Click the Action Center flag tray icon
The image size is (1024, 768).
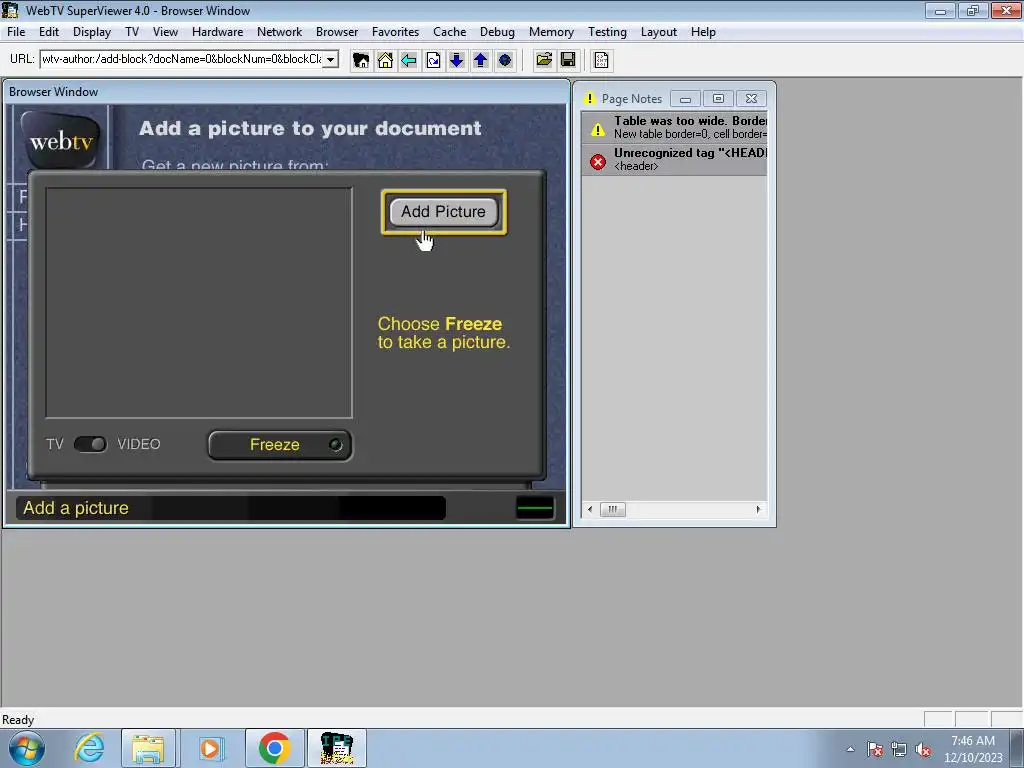(x=874, y=750)
